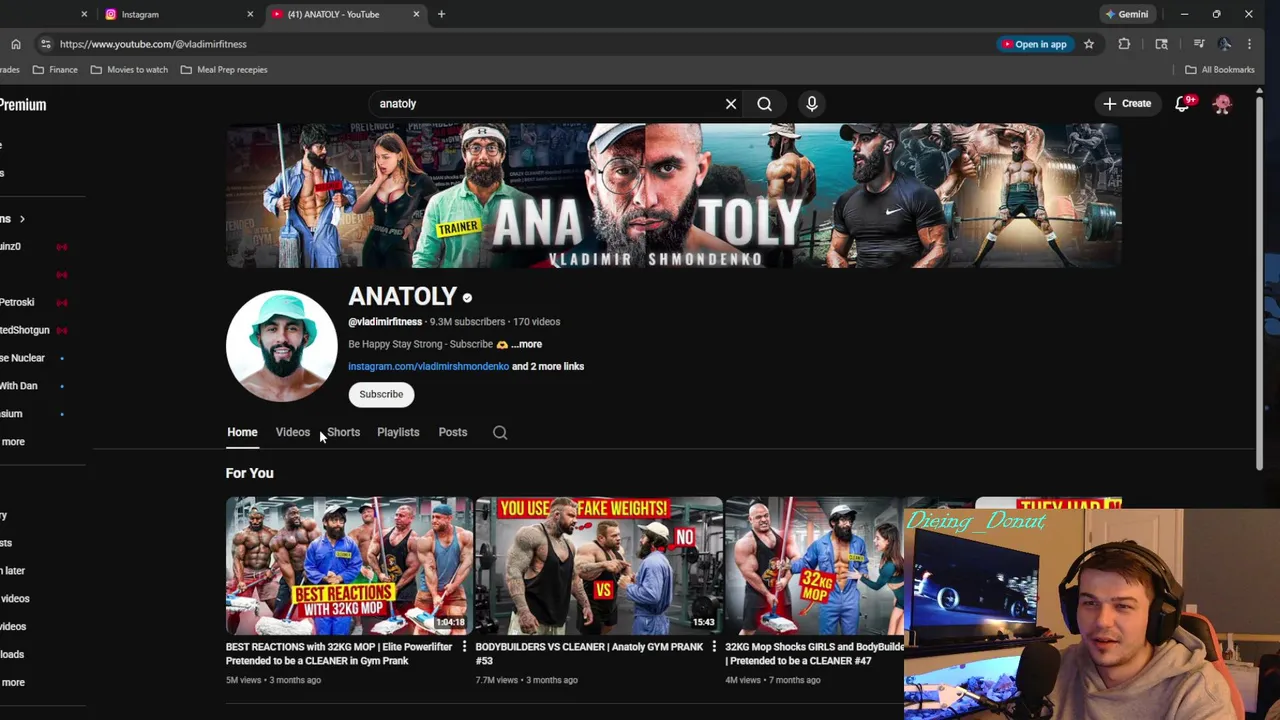
Task: Click the '9.3M subscribers' text
Action: click(467, 322)
